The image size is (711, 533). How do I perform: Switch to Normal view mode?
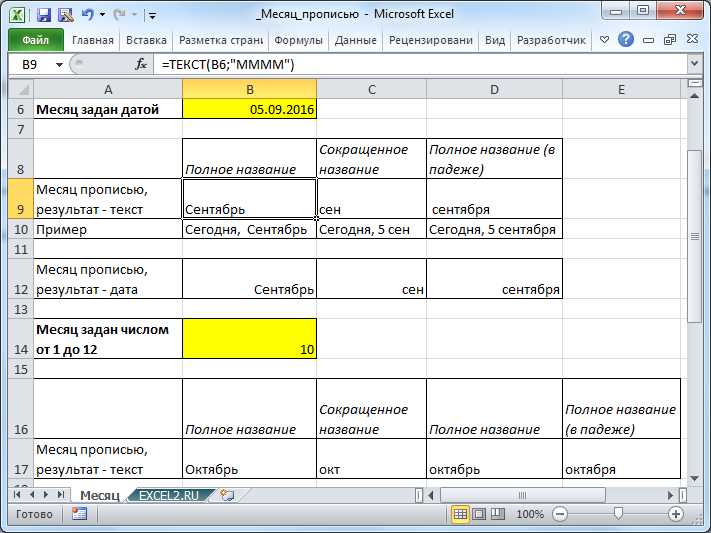[461, 514]
